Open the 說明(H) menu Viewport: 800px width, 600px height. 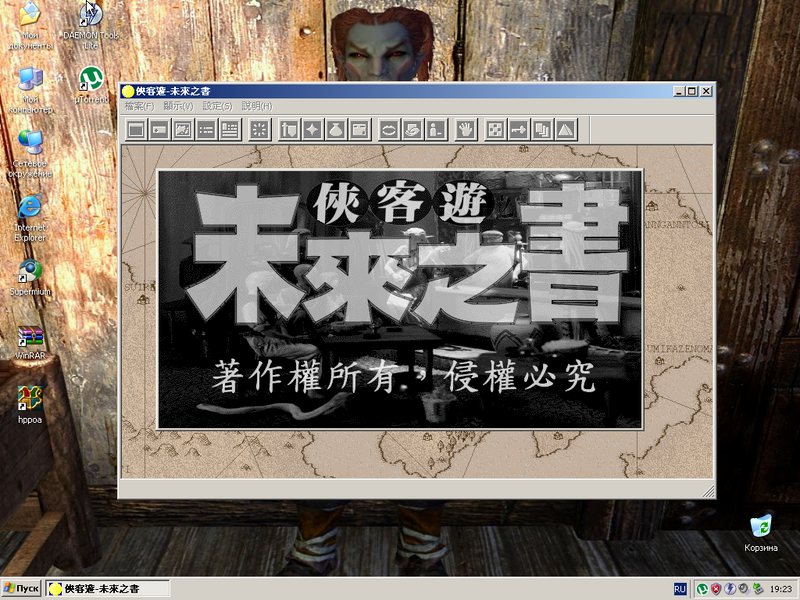point(257,106)
